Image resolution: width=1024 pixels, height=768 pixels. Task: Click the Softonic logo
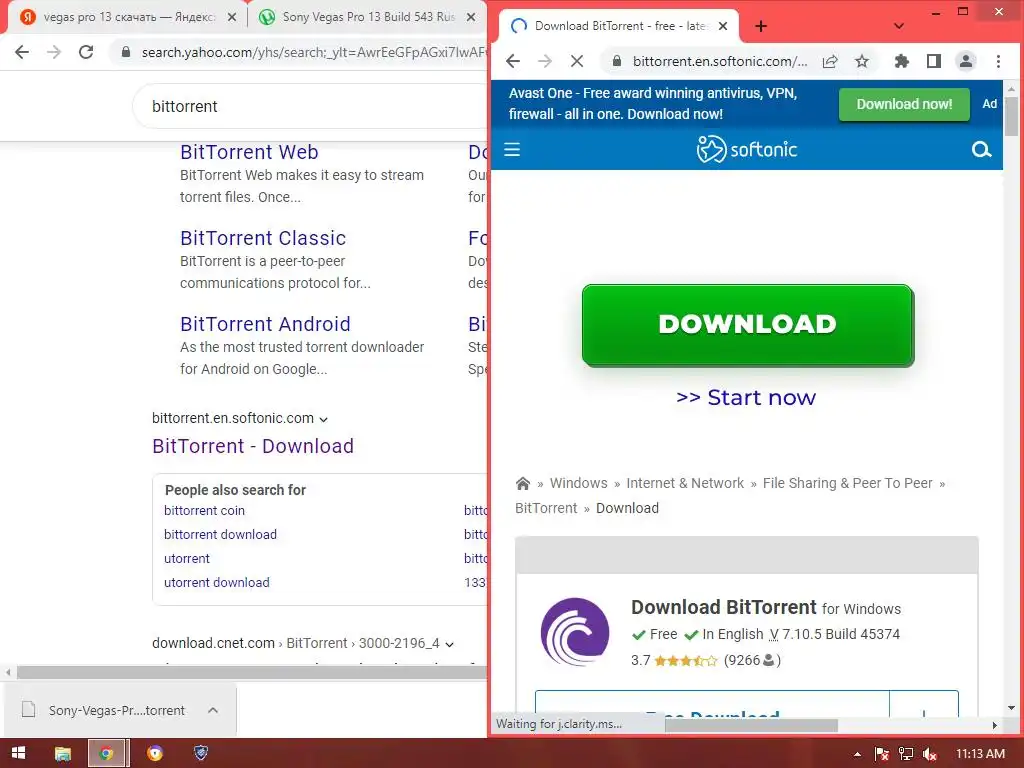(747, 150)
